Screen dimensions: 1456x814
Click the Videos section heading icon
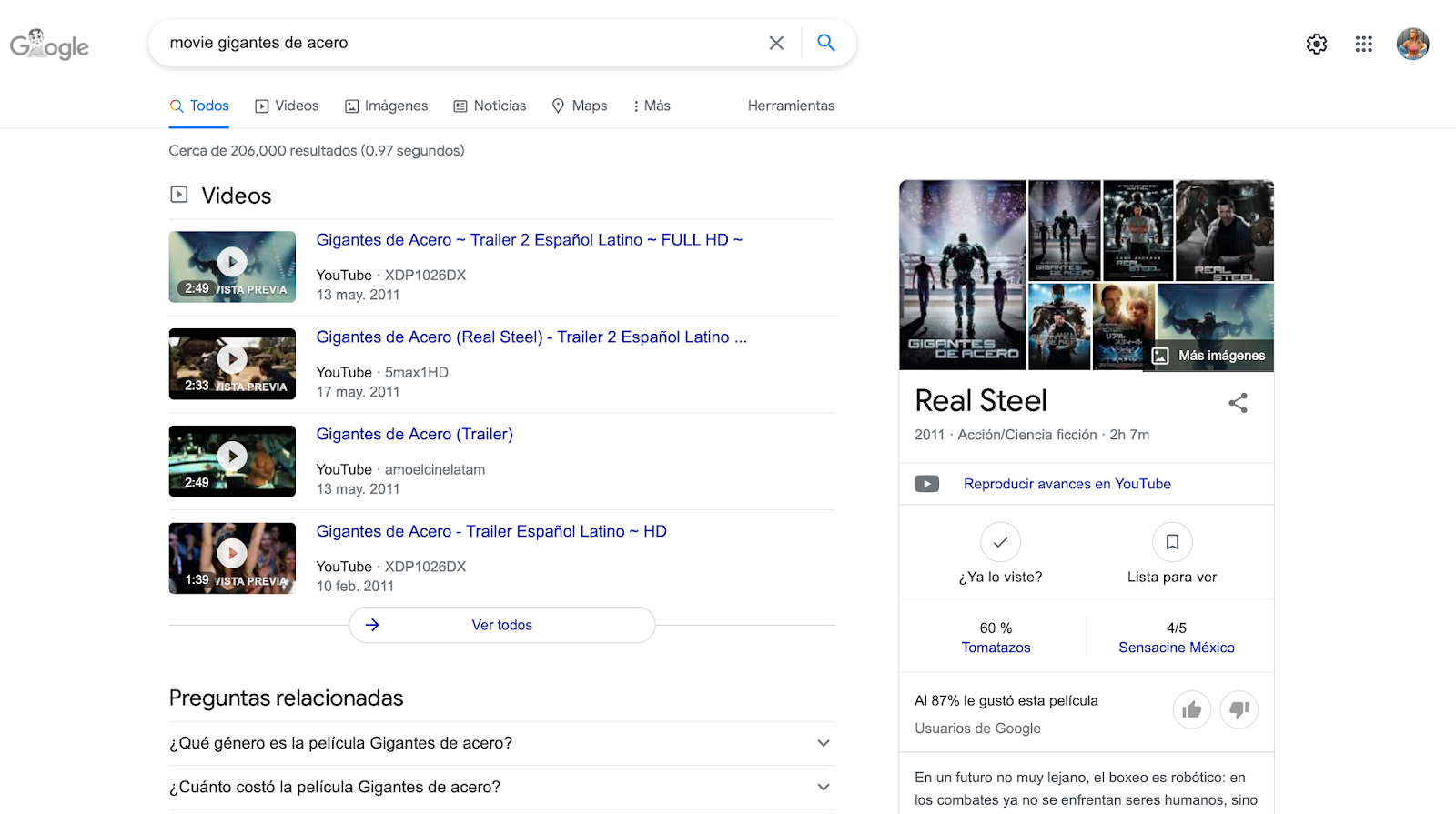(179, 195)
